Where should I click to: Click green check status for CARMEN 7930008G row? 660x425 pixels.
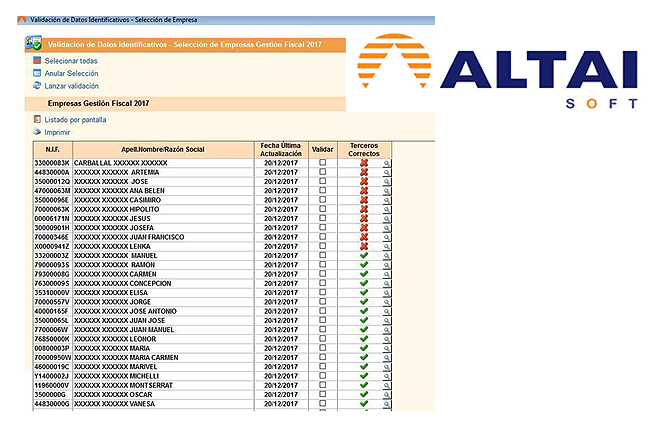tap(364, 274)
